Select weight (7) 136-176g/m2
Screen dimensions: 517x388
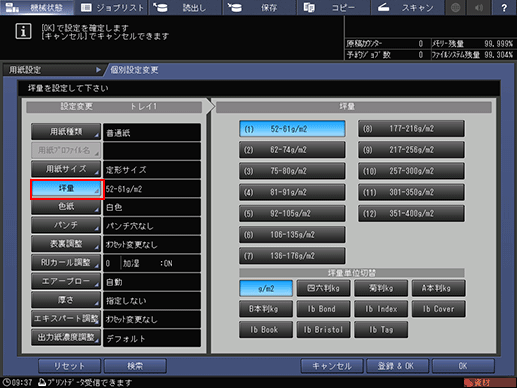(x=292, y=256)
